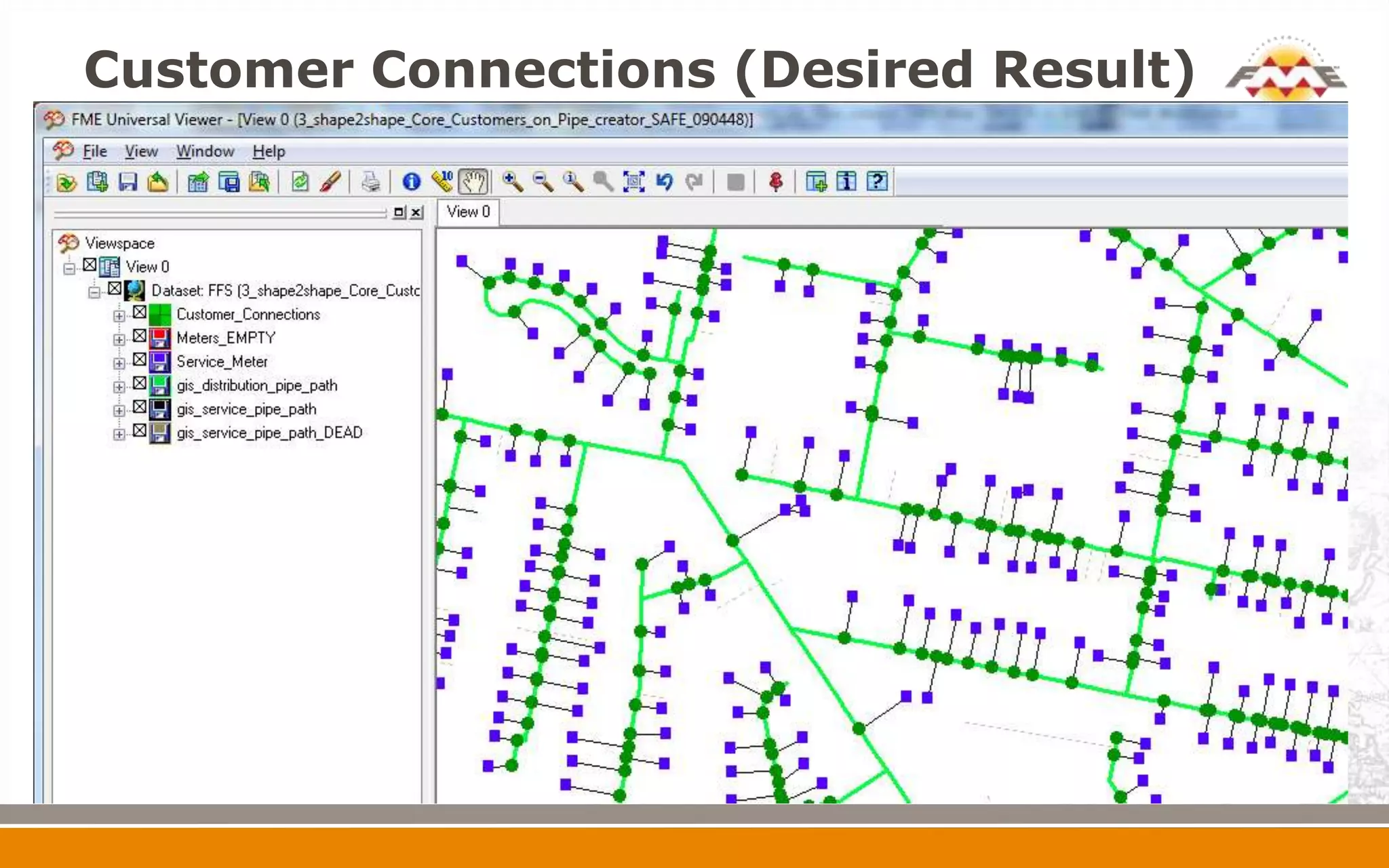The image size is (1389, 868).
Task: Click the Open Dataset folder icon
Action: click(66, 182)
